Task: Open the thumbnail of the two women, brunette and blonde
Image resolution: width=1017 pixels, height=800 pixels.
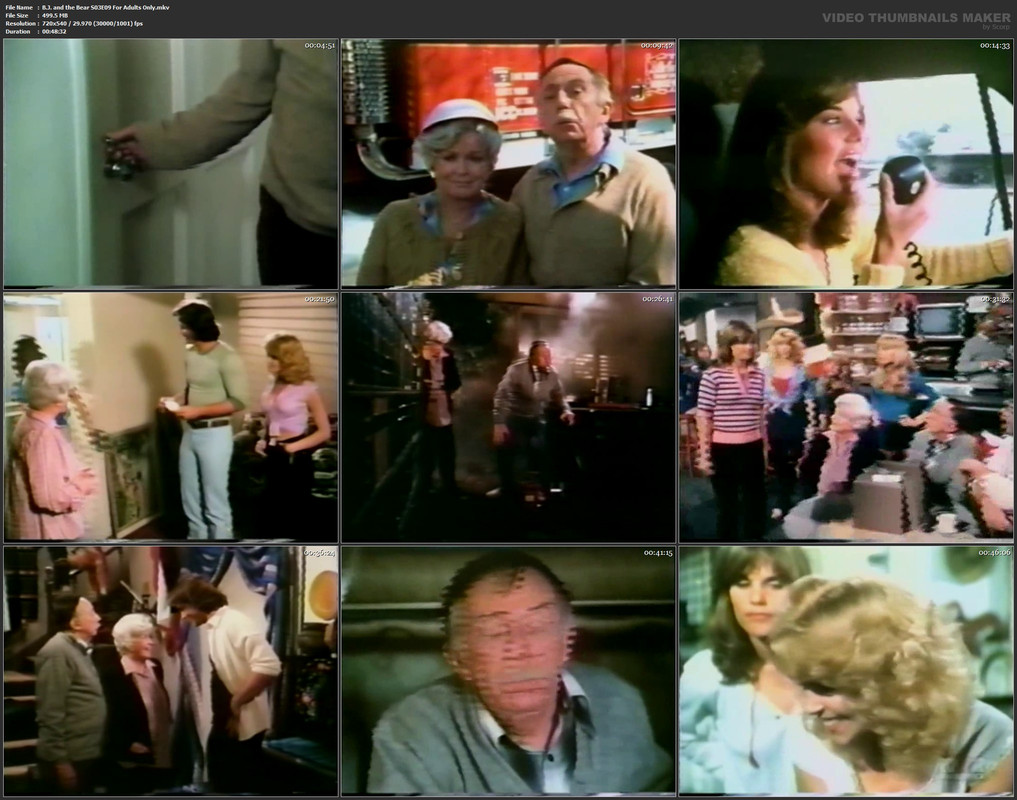Action: point(846,671)
